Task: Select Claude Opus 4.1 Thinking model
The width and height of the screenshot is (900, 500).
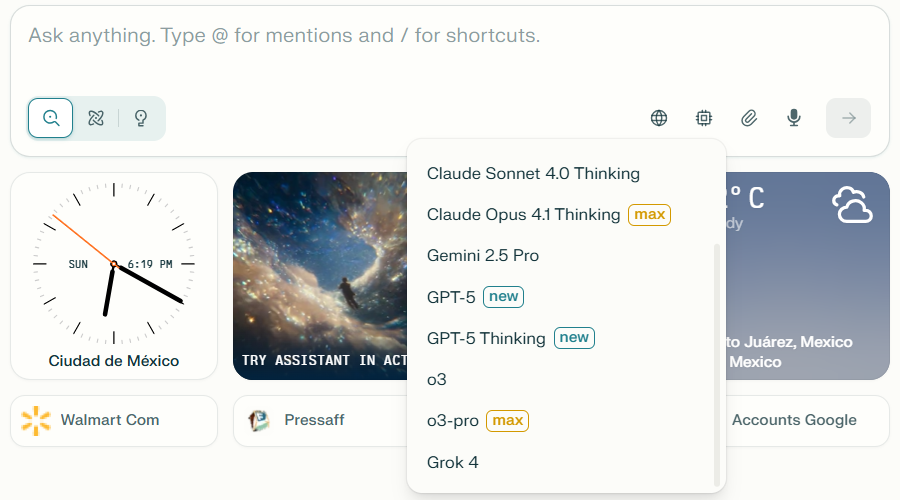Action: (524, 214)
